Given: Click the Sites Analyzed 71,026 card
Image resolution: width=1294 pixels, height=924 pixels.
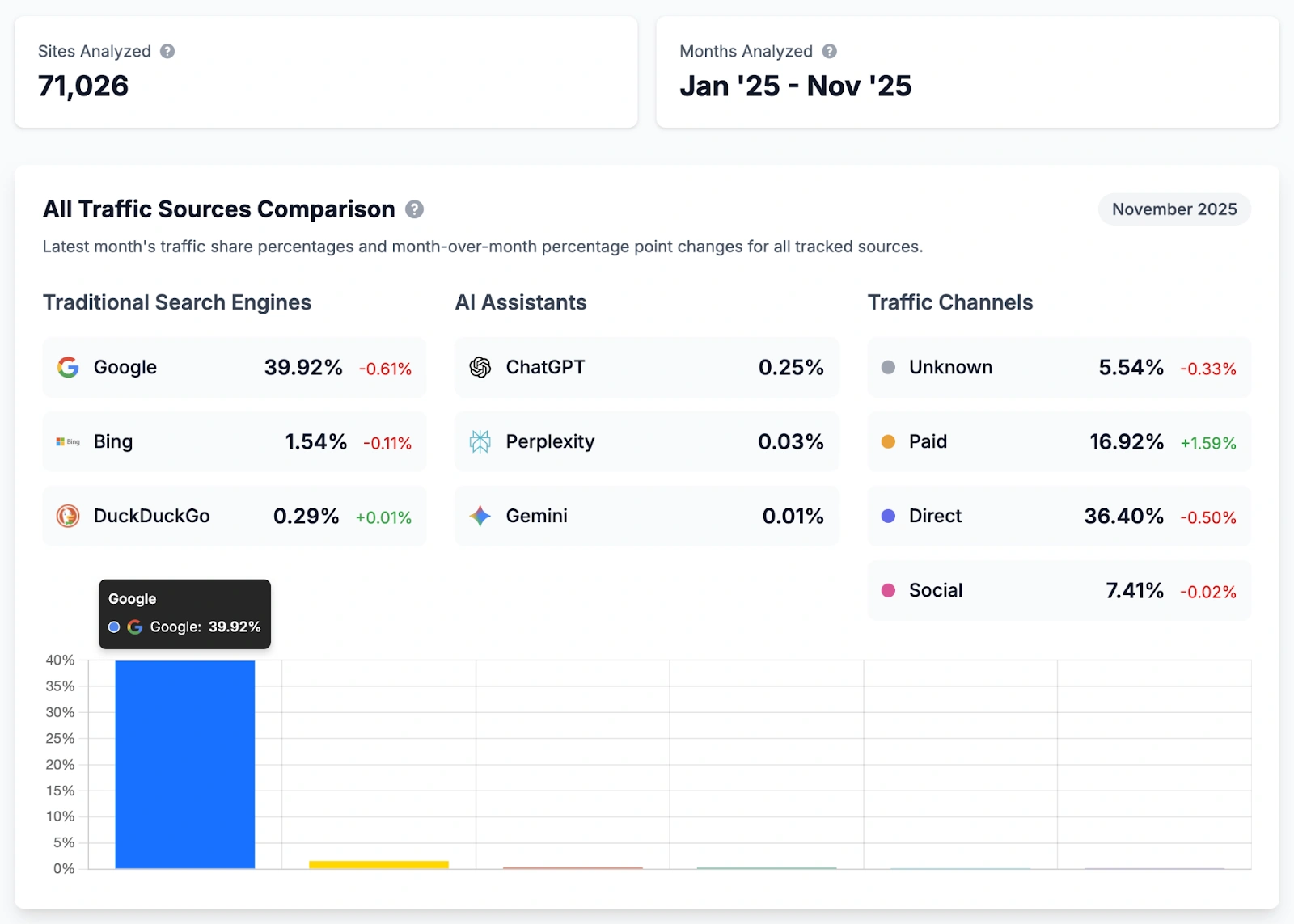Looking at the screenshot, I should (x=325, y=72).
